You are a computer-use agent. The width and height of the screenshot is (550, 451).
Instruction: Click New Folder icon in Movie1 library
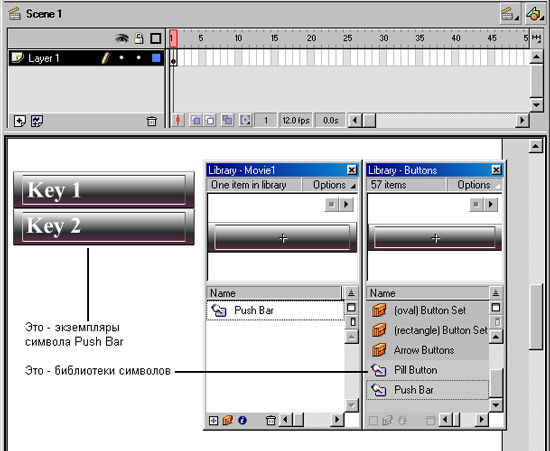(x=227, y=420)
